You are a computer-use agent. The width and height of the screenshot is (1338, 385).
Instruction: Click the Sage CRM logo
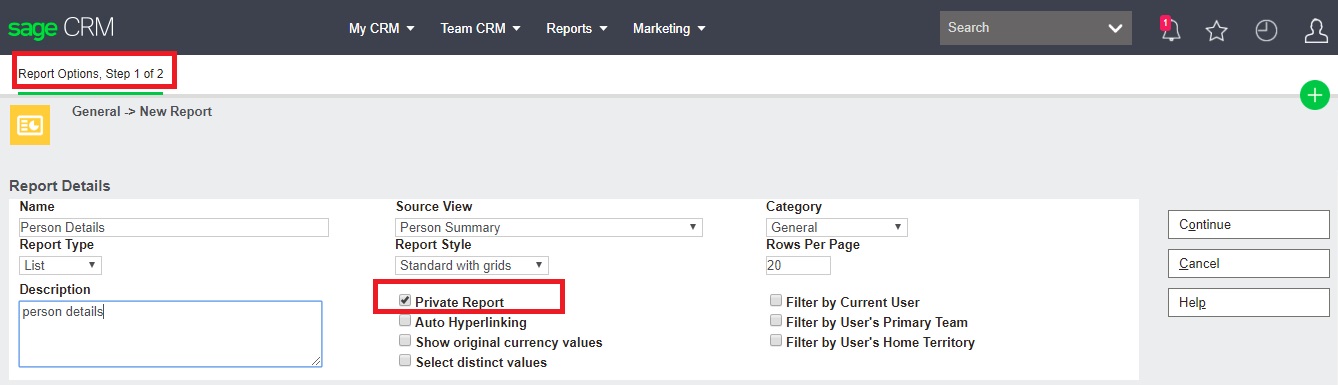click(x=61, y=28)
